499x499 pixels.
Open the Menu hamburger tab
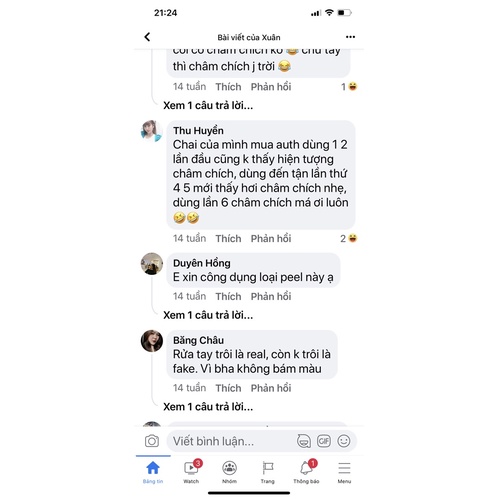(344, 472)
